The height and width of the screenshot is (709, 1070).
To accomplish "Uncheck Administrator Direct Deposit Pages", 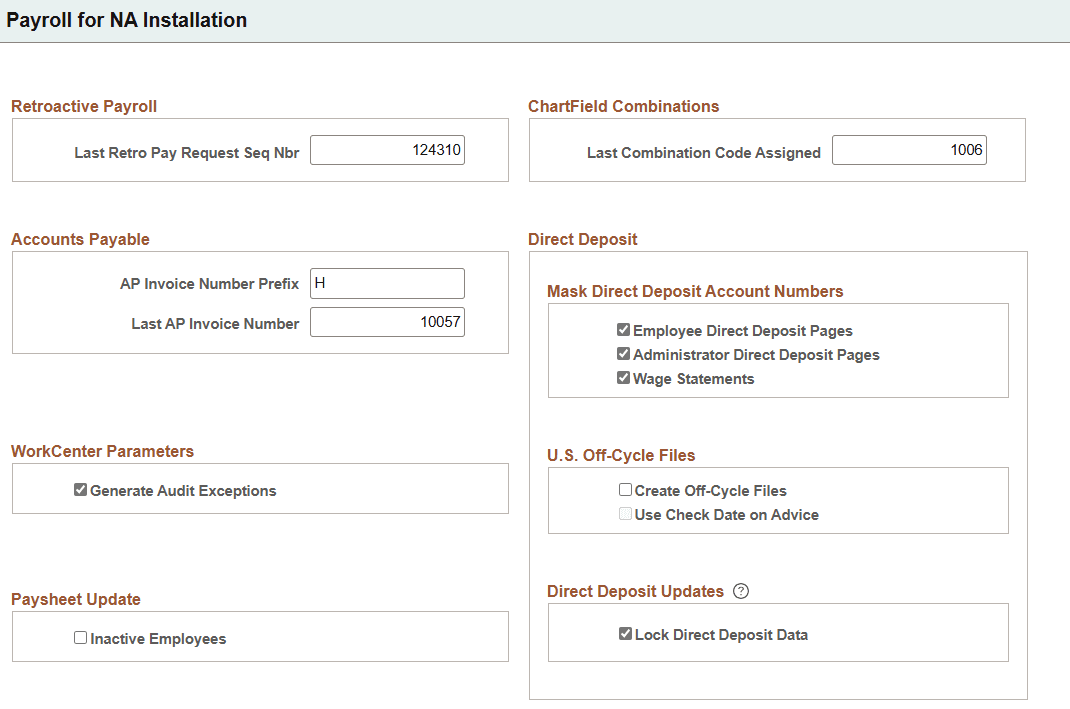I will [x=623, y=354].
